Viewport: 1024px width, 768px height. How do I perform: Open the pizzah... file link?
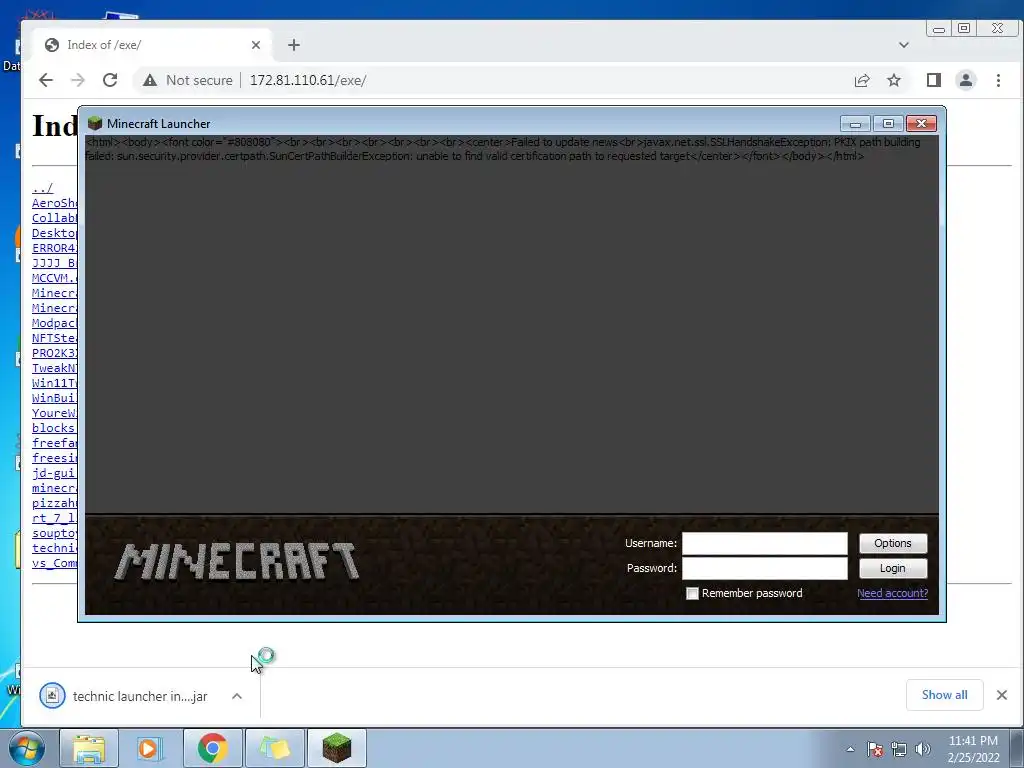54,504
